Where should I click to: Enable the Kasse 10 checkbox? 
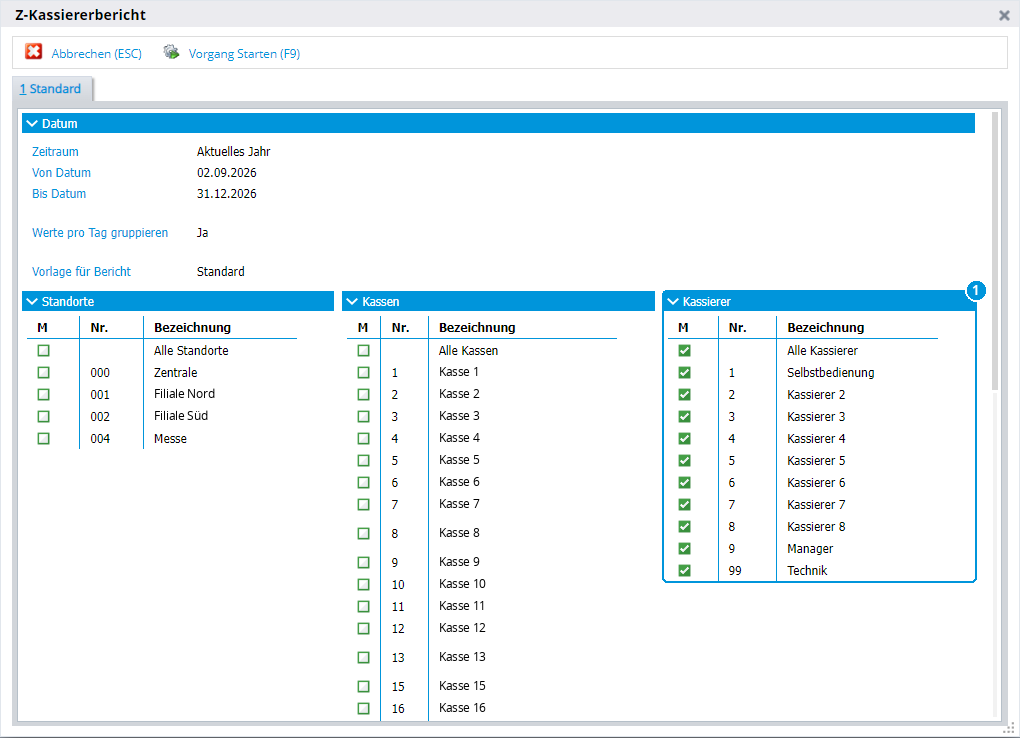(x=364, y=584)
